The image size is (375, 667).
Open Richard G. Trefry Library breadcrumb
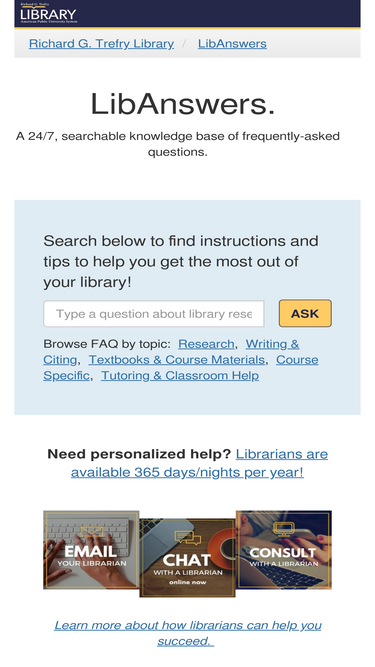click(101, 44)
